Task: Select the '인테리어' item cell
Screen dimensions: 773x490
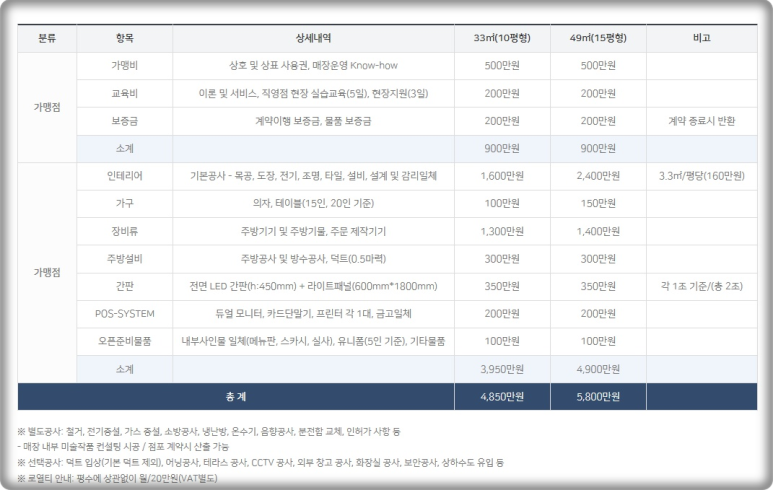Action: [125, 176]
